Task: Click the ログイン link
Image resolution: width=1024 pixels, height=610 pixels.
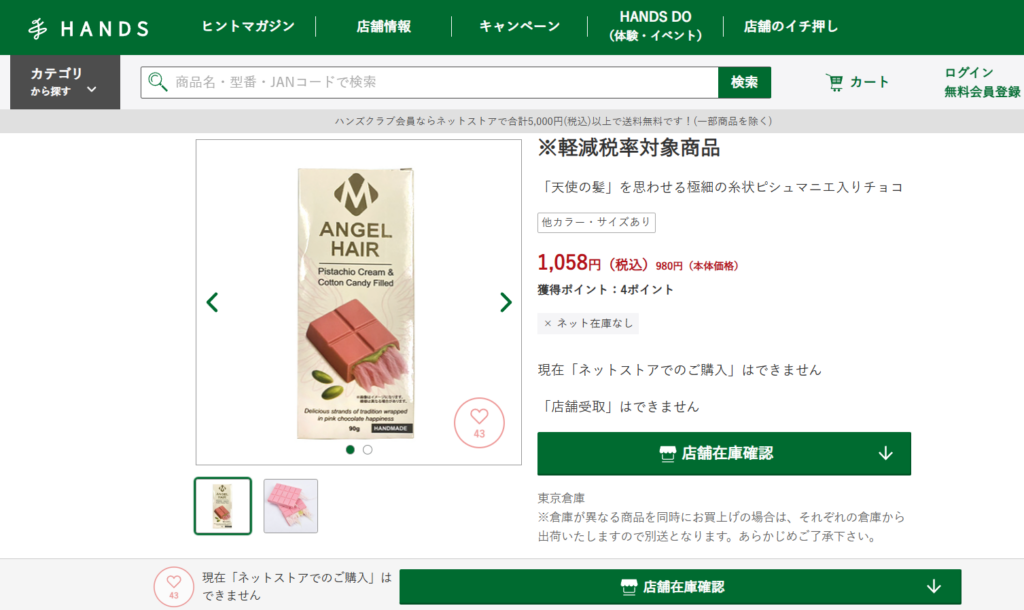Action: [968, 72]
